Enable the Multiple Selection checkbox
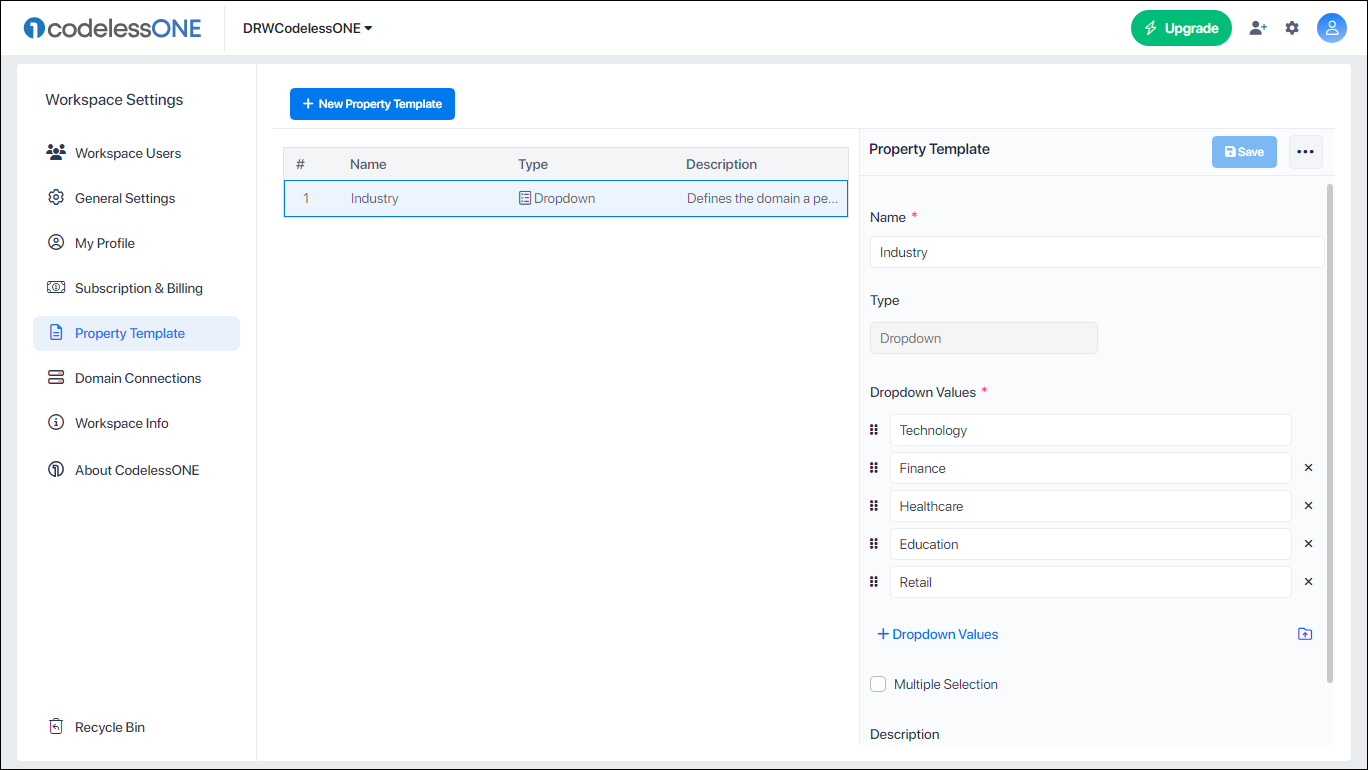 [878, 684]
